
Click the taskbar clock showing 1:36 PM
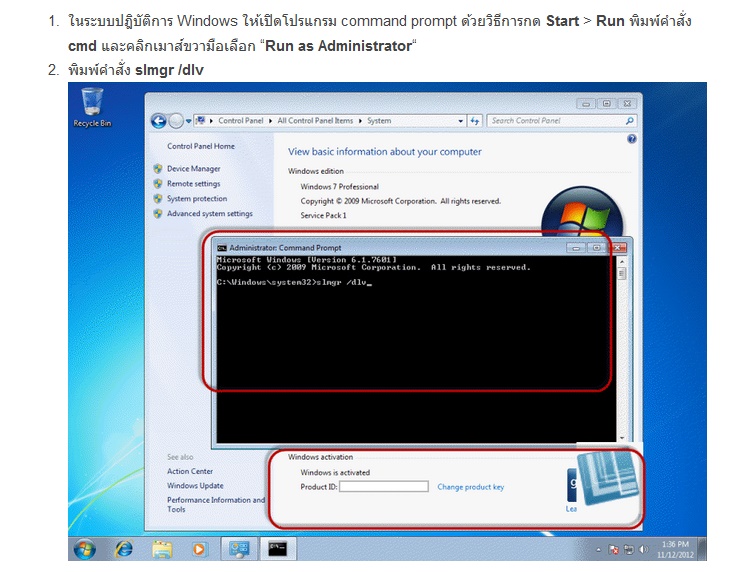tap(675, 549)
